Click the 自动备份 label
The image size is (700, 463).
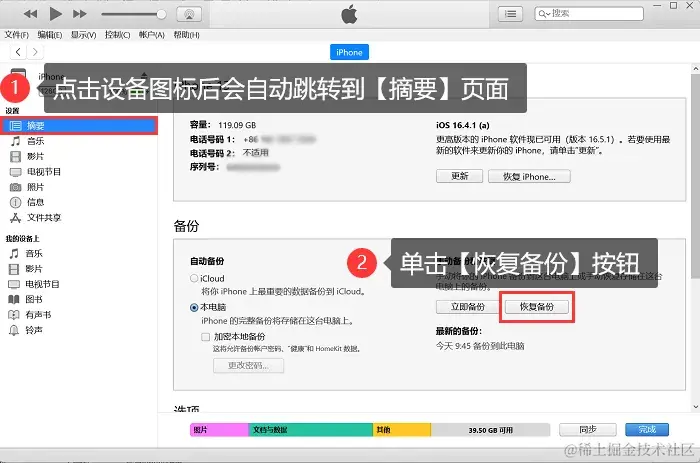tap(207, 261)
